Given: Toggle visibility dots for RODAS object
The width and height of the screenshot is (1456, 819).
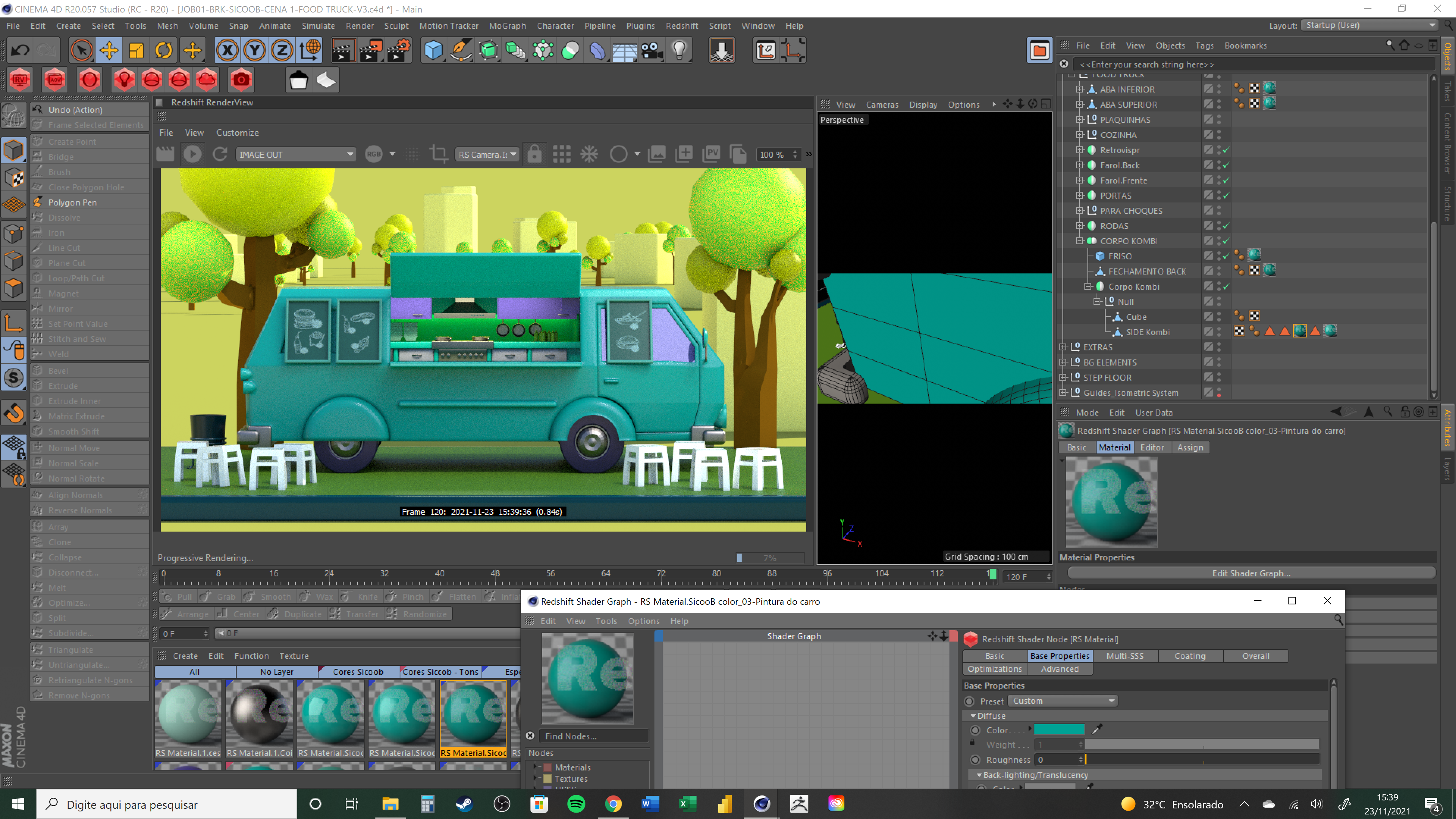Looking at the screenshot, I should (x=1219, y=226).
